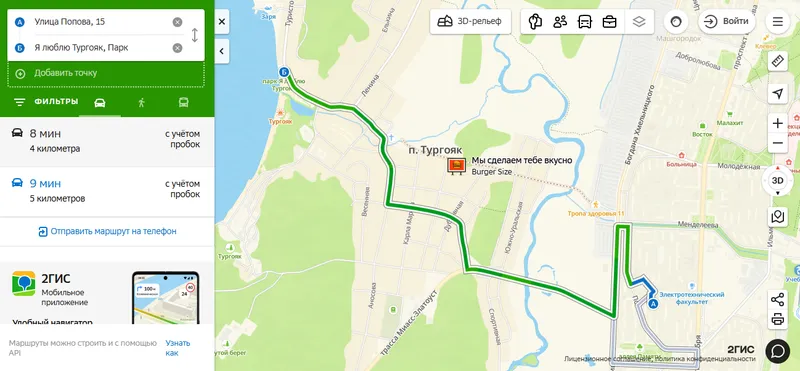800x371 pixels.
Task: Swap the route start and destination points
Action: tap(194, 35)
